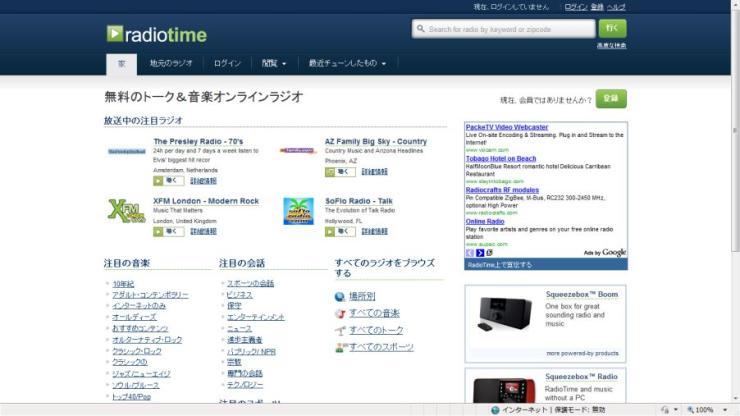The image size is (740, 416).
Task: Open the XFM London - Modern Rock link
Action: click(x=205, y=201)
